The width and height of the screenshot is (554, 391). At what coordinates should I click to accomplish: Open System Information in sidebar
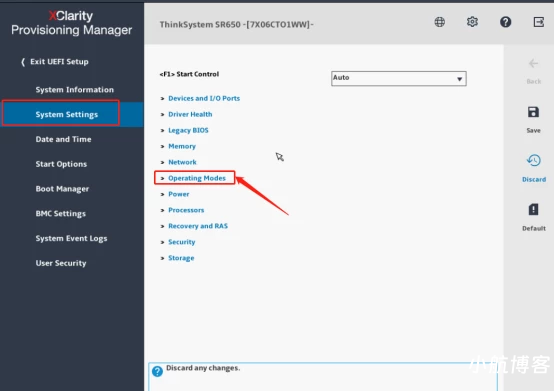(x=75, y=90)
